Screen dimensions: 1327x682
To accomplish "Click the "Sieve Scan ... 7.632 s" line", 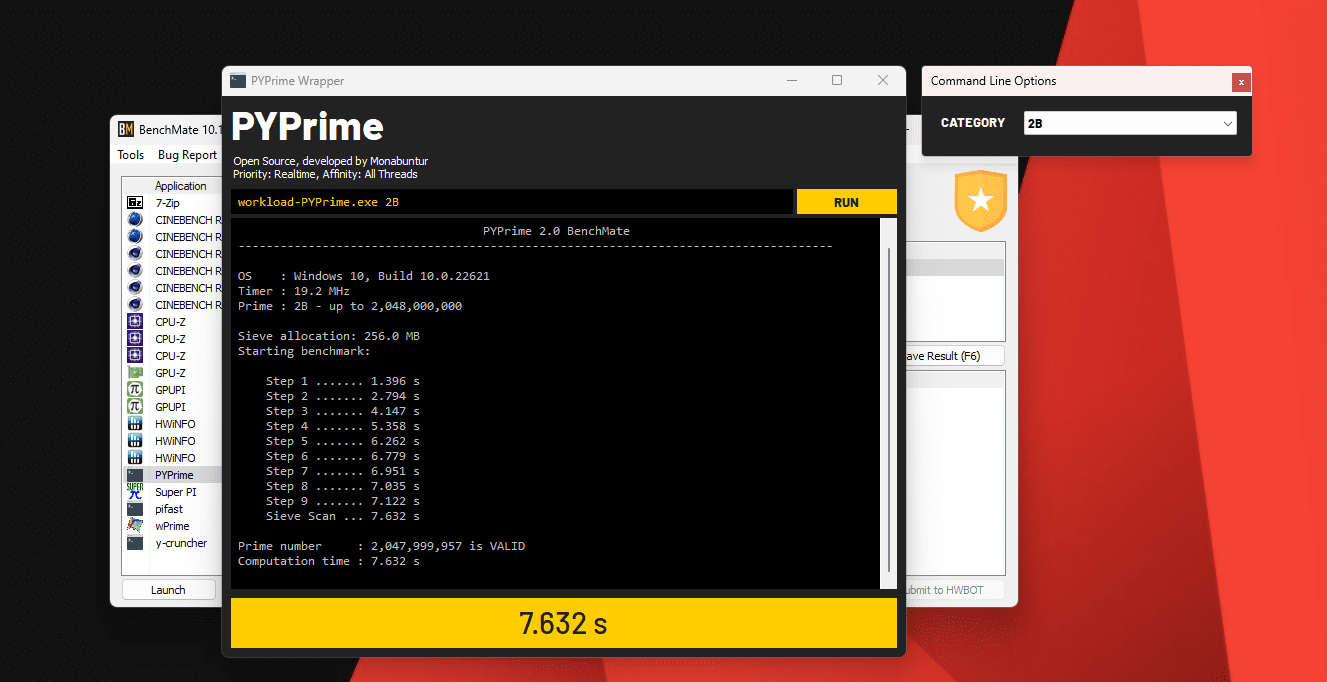I will pyautogui.click(x=343, y=516).
